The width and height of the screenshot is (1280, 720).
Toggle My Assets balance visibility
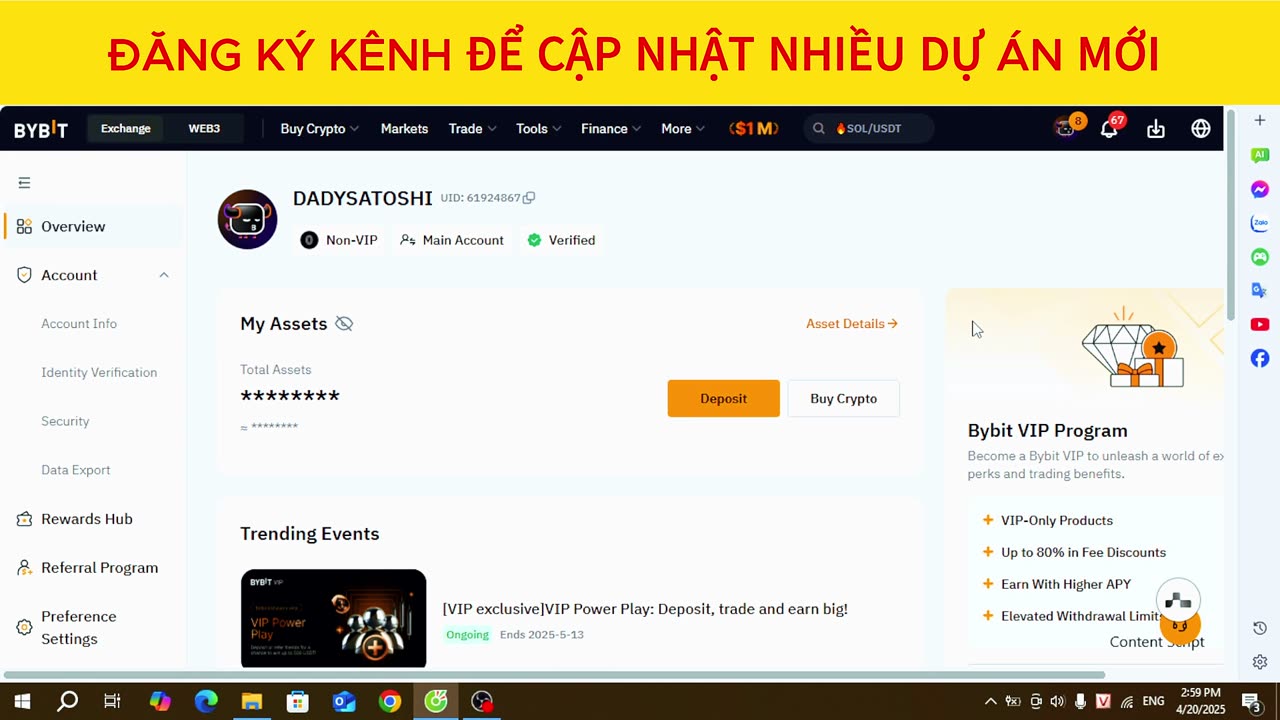coord(344,324)
